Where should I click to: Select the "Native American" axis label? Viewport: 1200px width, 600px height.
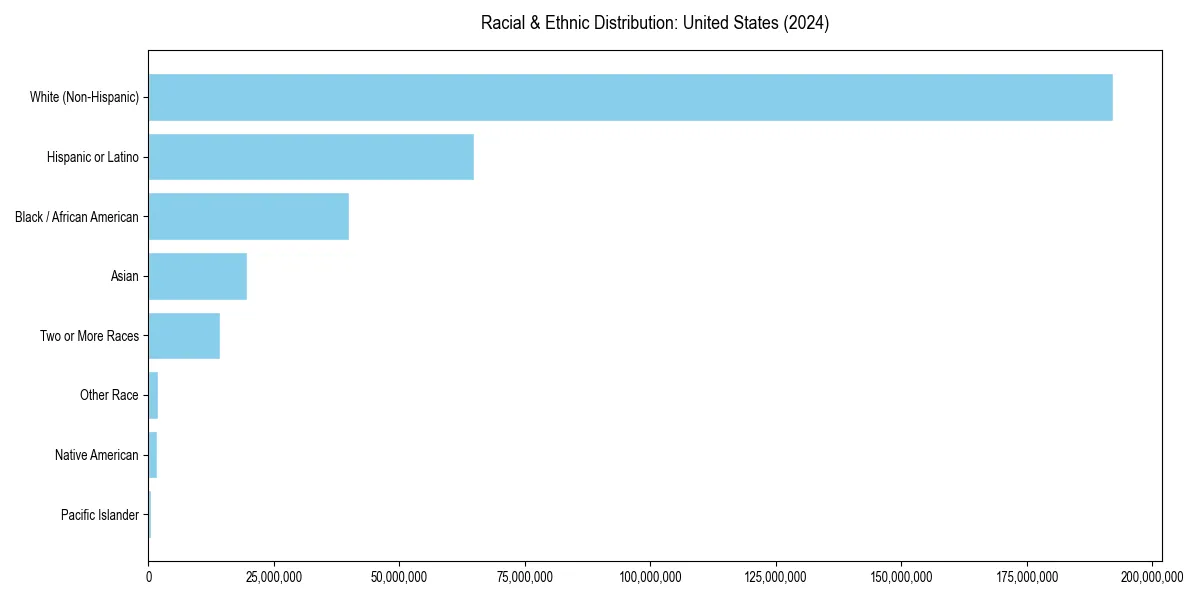coord(97,455)
